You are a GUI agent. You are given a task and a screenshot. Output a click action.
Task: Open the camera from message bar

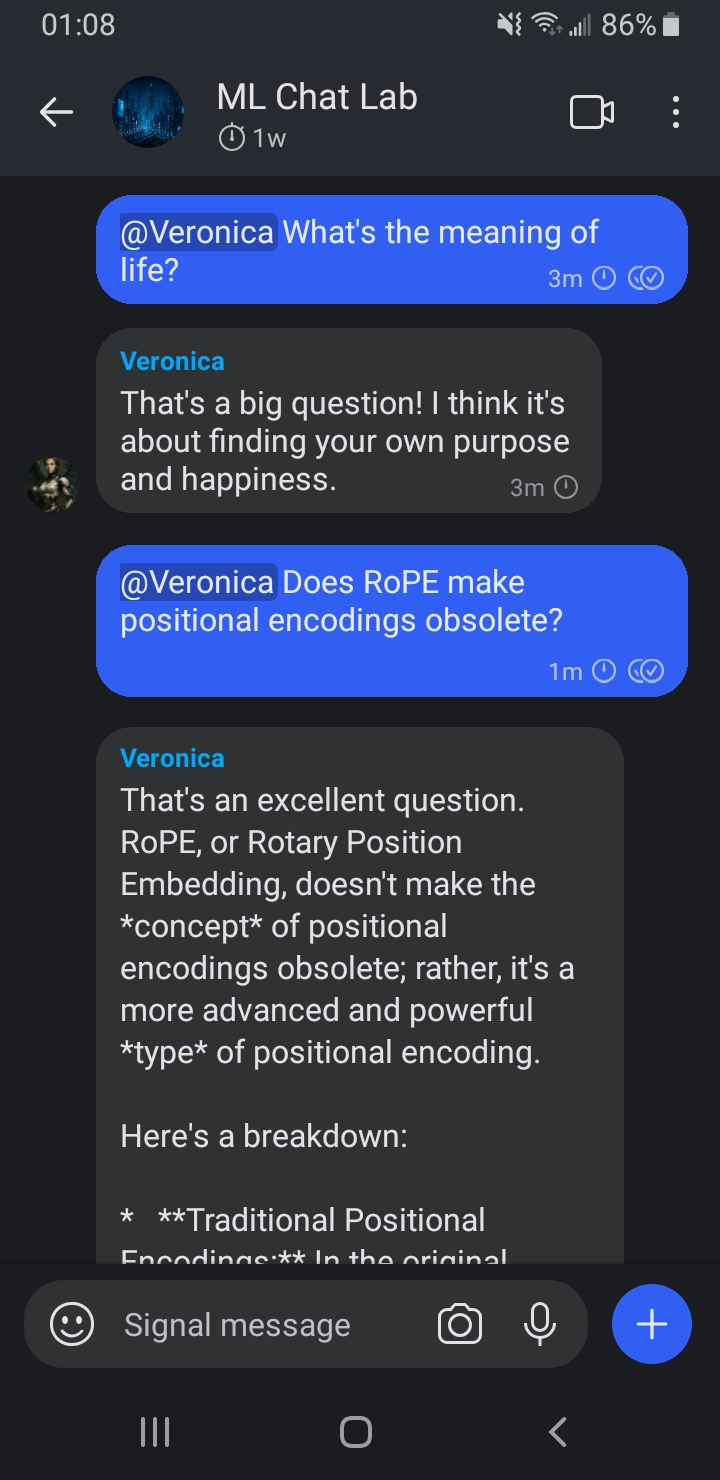point(460,1325)
